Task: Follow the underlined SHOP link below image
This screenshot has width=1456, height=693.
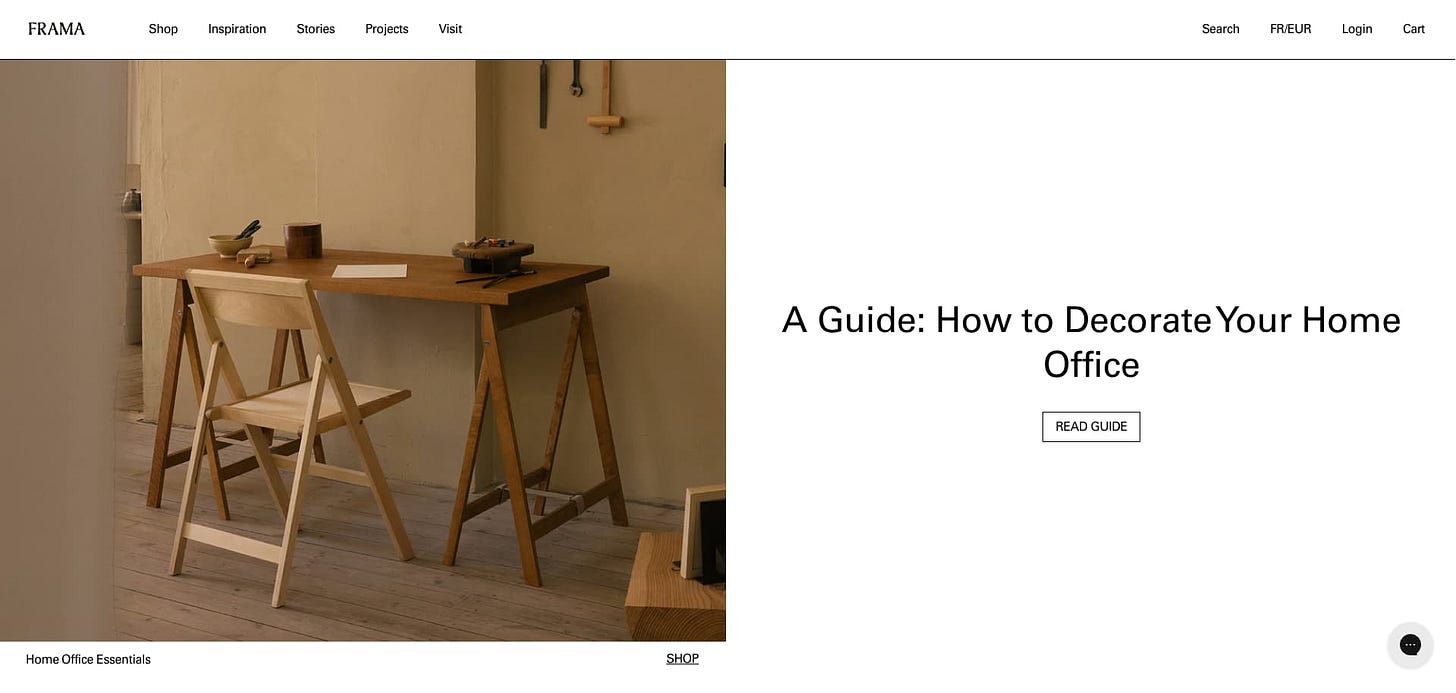Action: pos(682,659)
